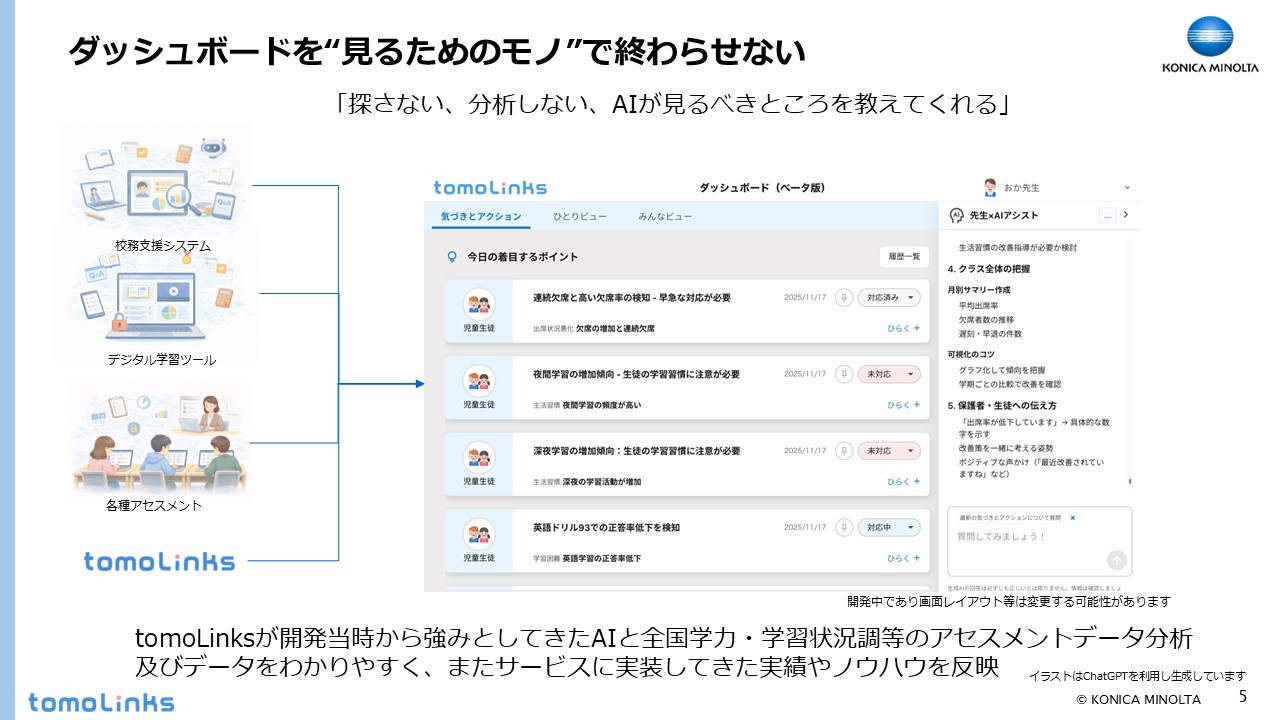Click the 児童生徒 icon on the 夜間学習 card
Screen dimensions: 1280x720
[479, 382]
